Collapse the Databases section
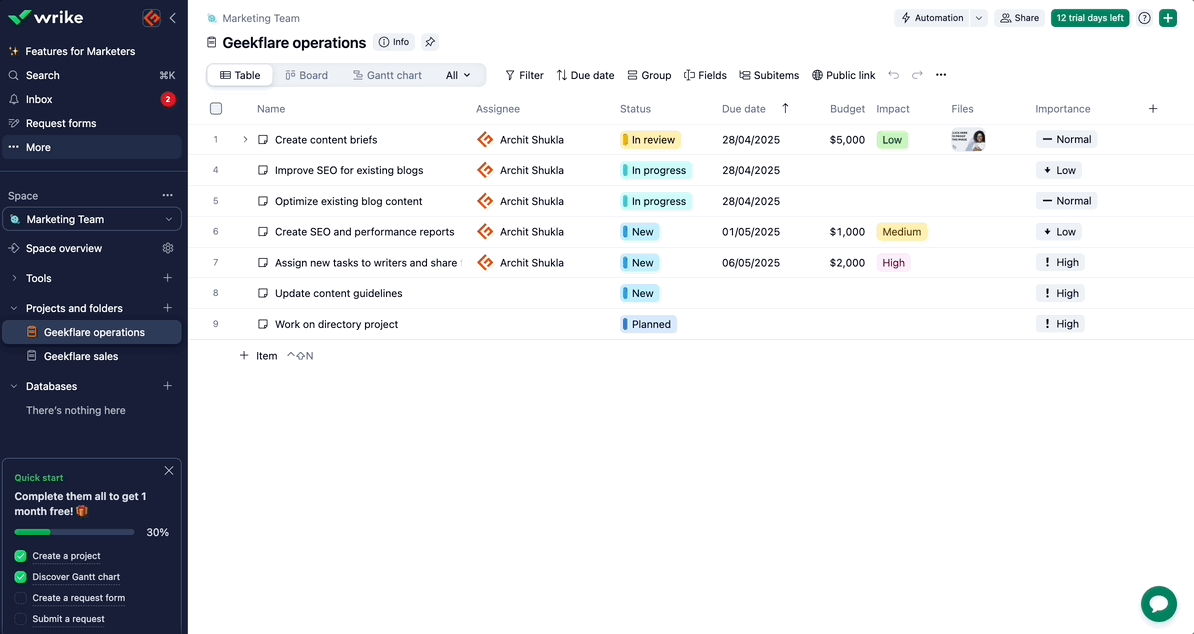Image resolution: width=1194 pixels, height=634 pixels. pyautogui.click(x=14, y=386)
